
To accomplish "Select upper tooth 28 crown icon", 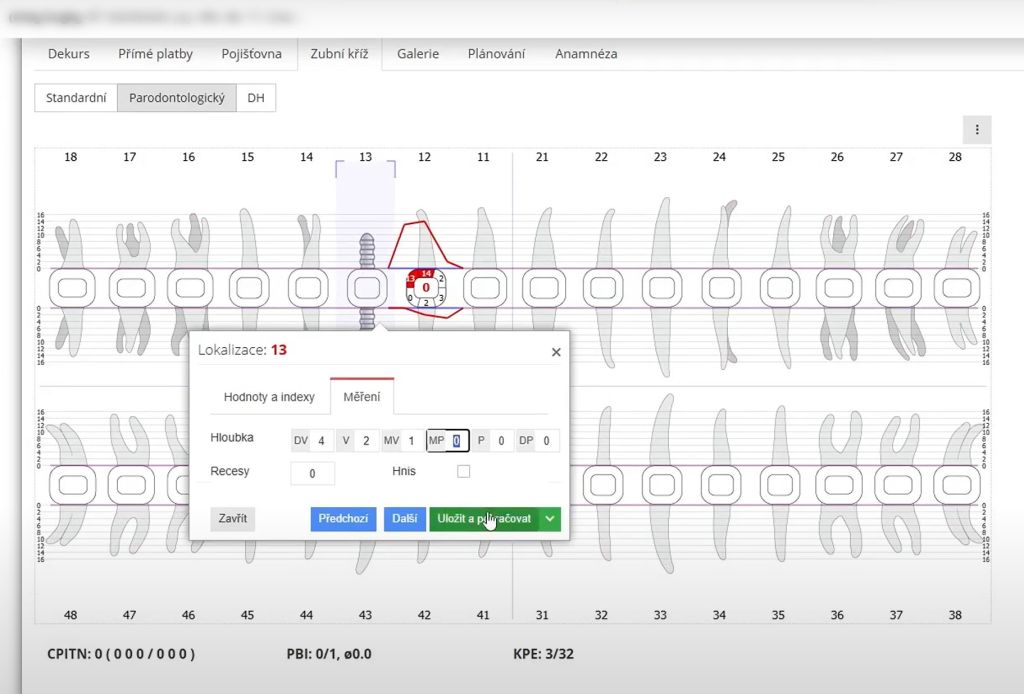I will tap(956, 288).
